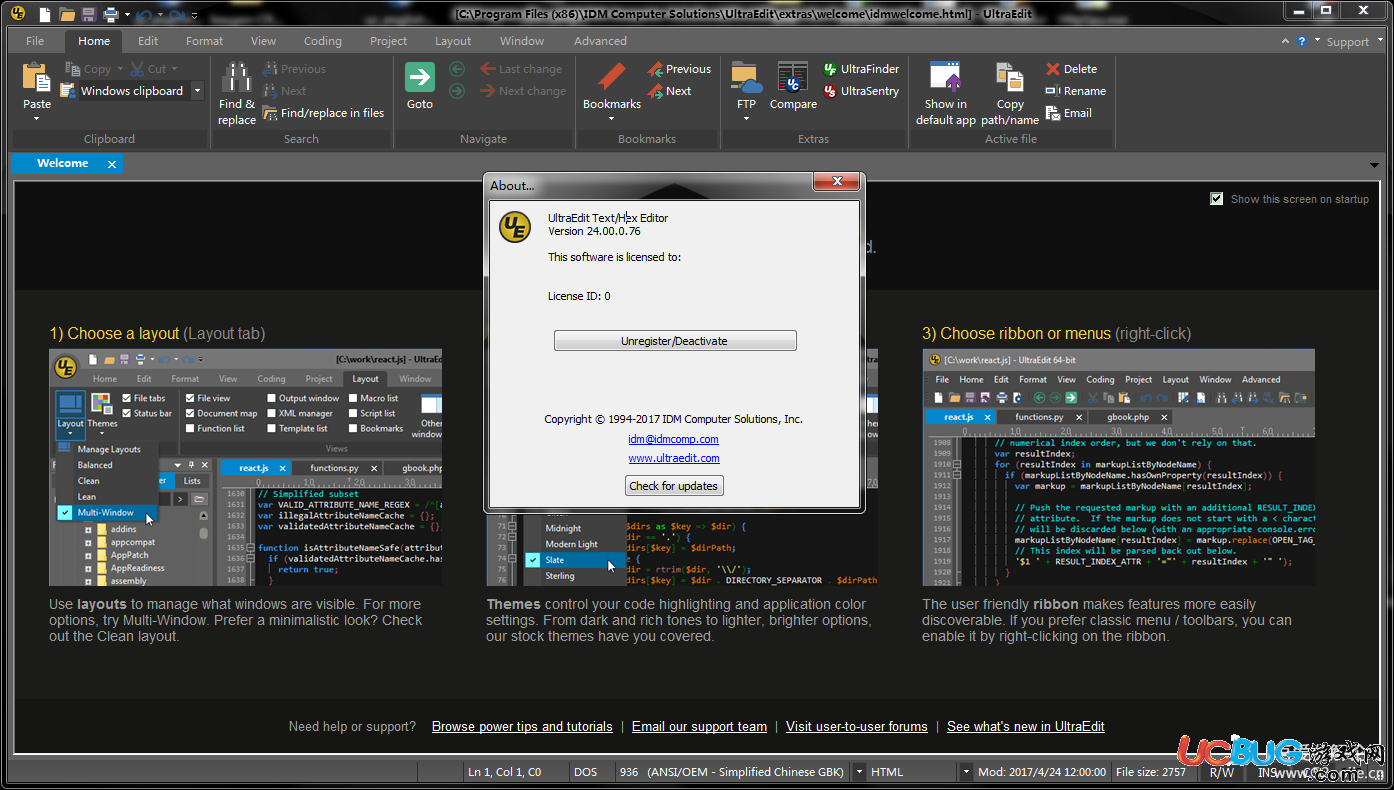Switch to the Project ribbon tab
Image resolution: width=1394 pixels, height=790 pixels.
point(388,41)
